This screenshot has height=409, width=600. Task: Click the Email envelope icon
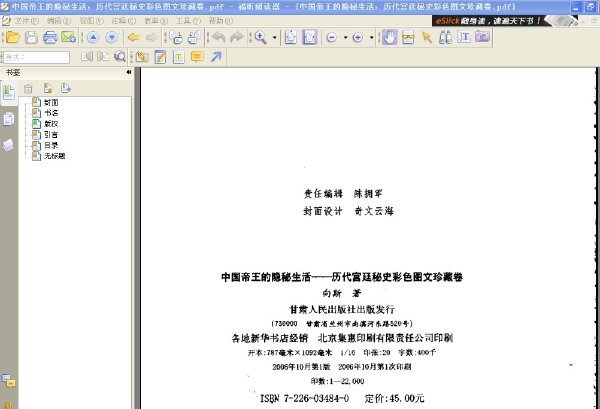tap(68, 37)
